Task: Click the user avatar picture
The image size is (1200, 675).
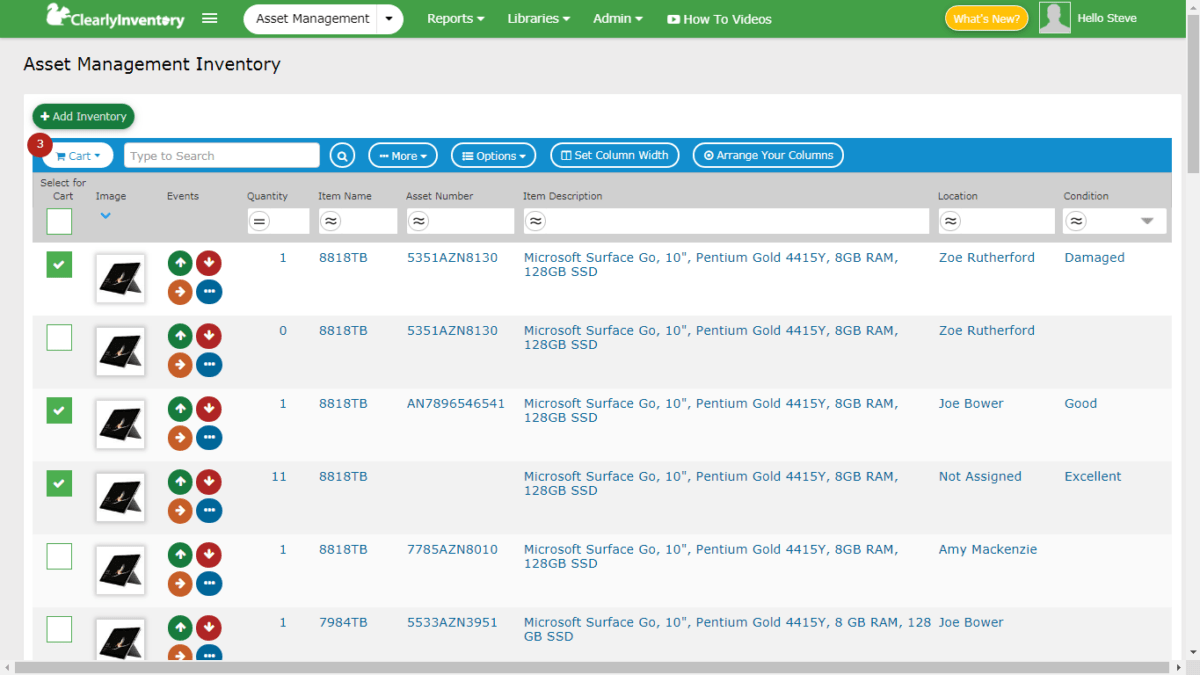Action: [x=1055, y=18]
